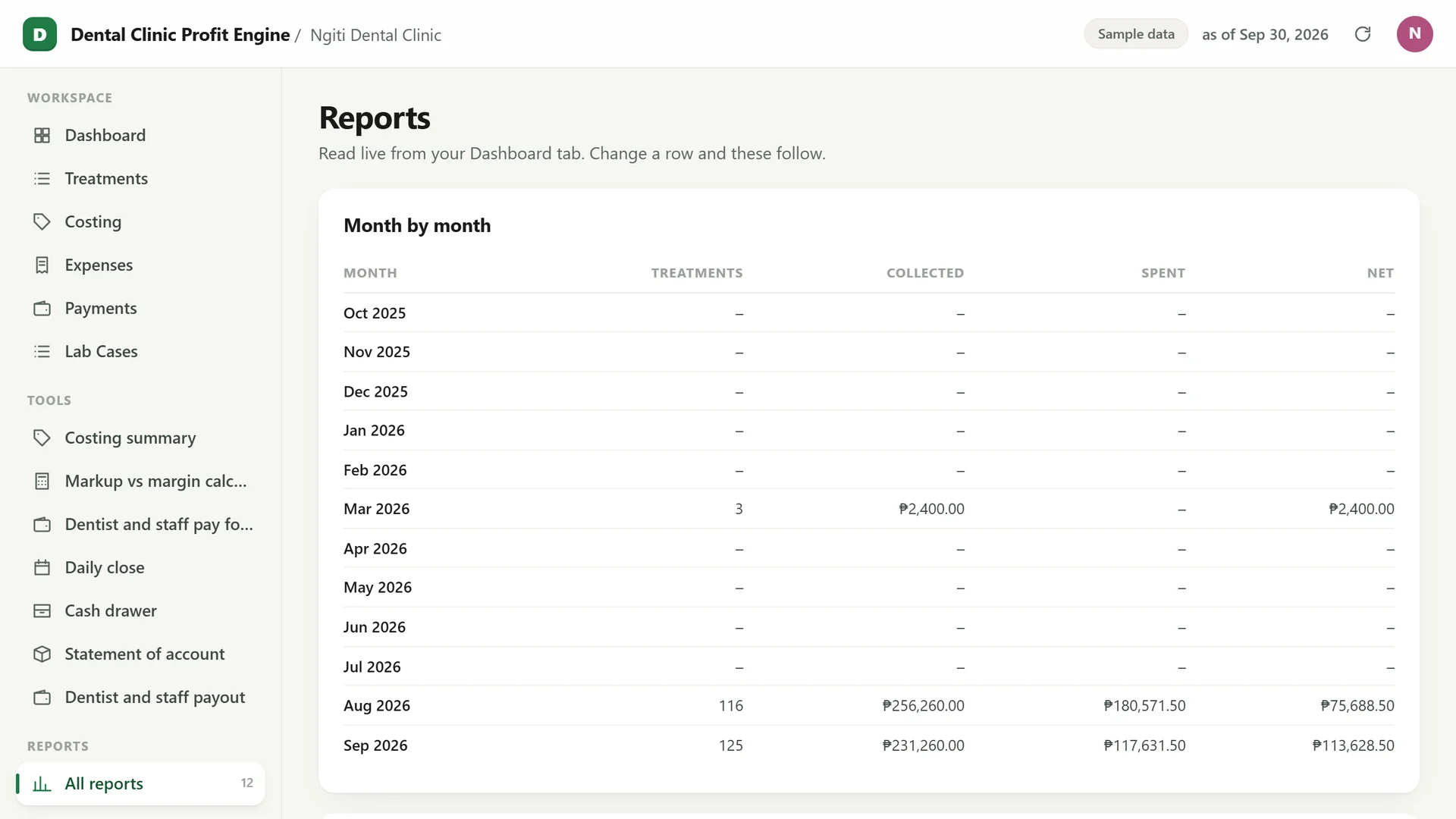1456x819 pixels.
Task: Click the green D app logo
Action: [x=39, y=34]
